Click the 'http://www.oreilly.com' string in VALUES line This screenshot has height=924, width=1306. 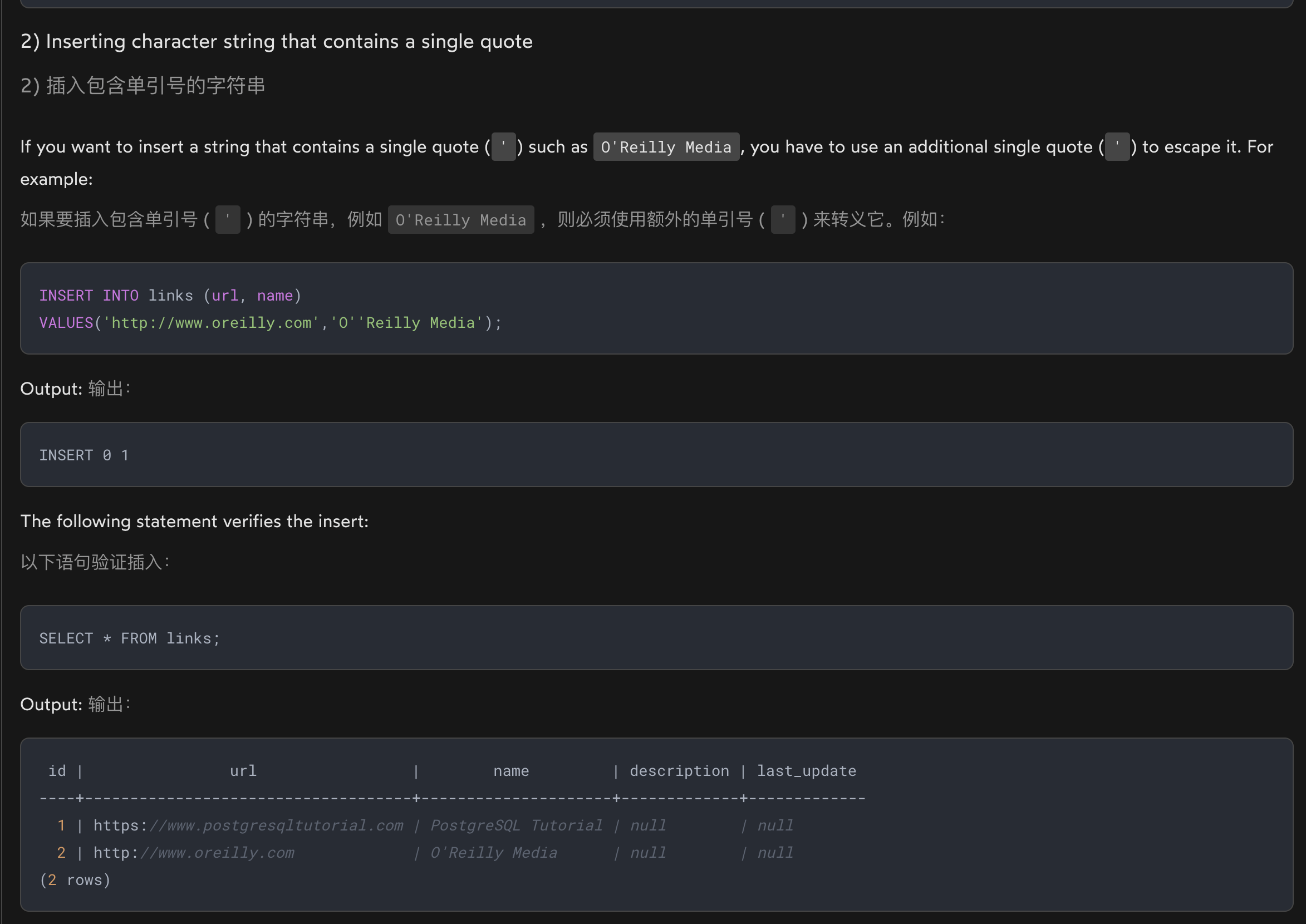point(211,323)
